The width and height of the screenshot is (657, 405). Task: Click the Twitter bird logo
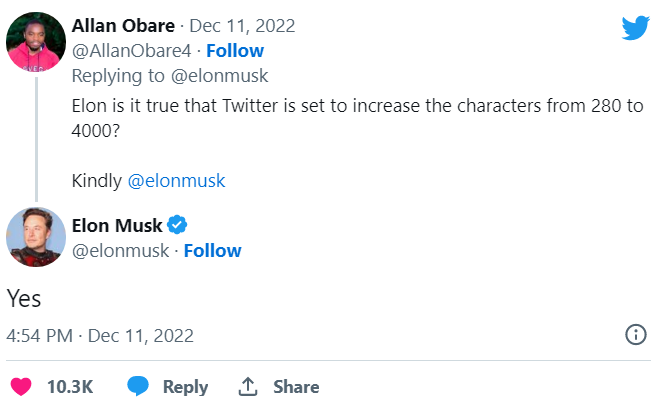click(x=635, y=27)
